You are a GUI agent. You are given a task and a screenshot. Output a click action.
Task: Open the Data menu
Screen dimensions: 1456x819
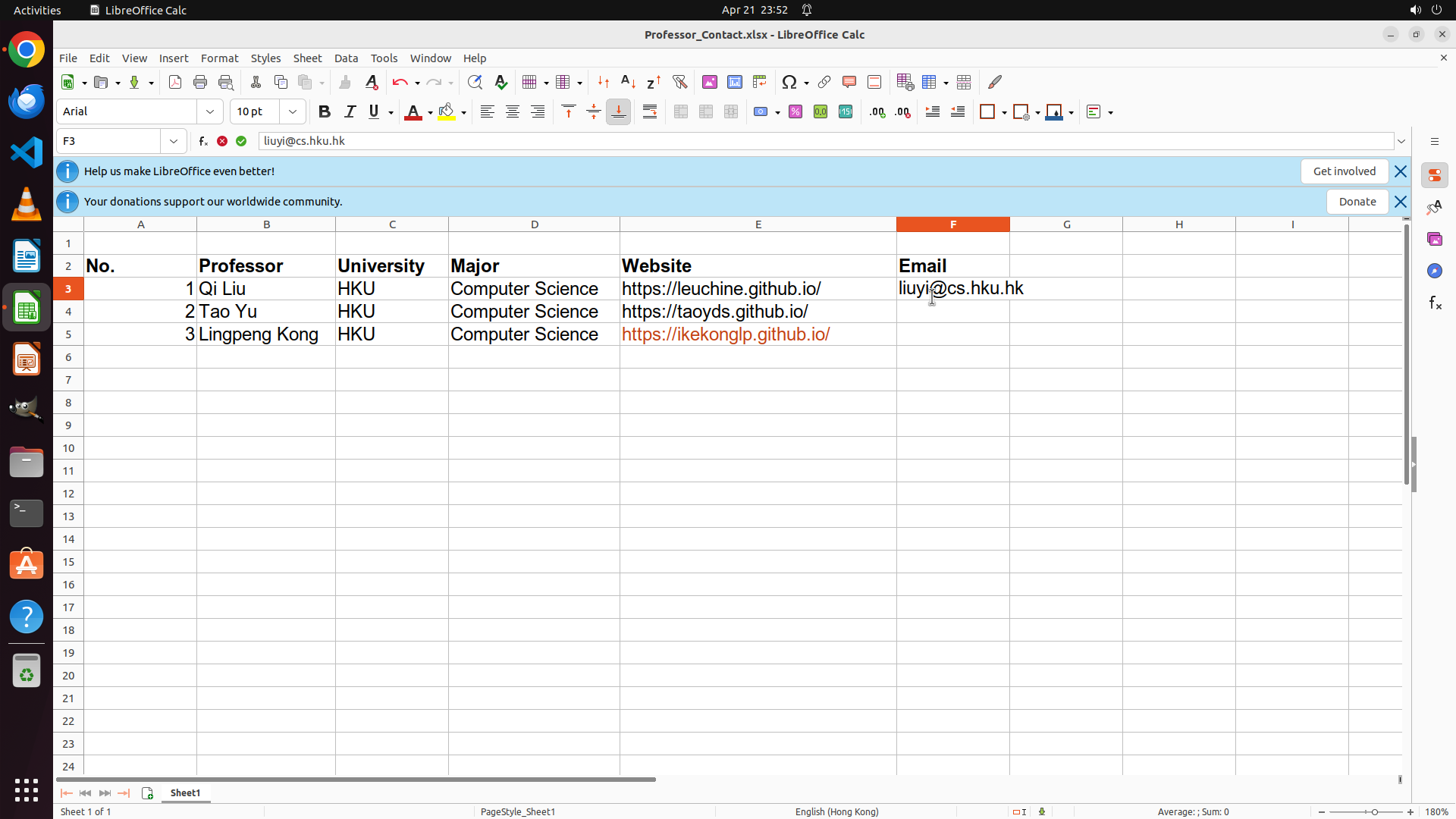click(x=346, y=58)
